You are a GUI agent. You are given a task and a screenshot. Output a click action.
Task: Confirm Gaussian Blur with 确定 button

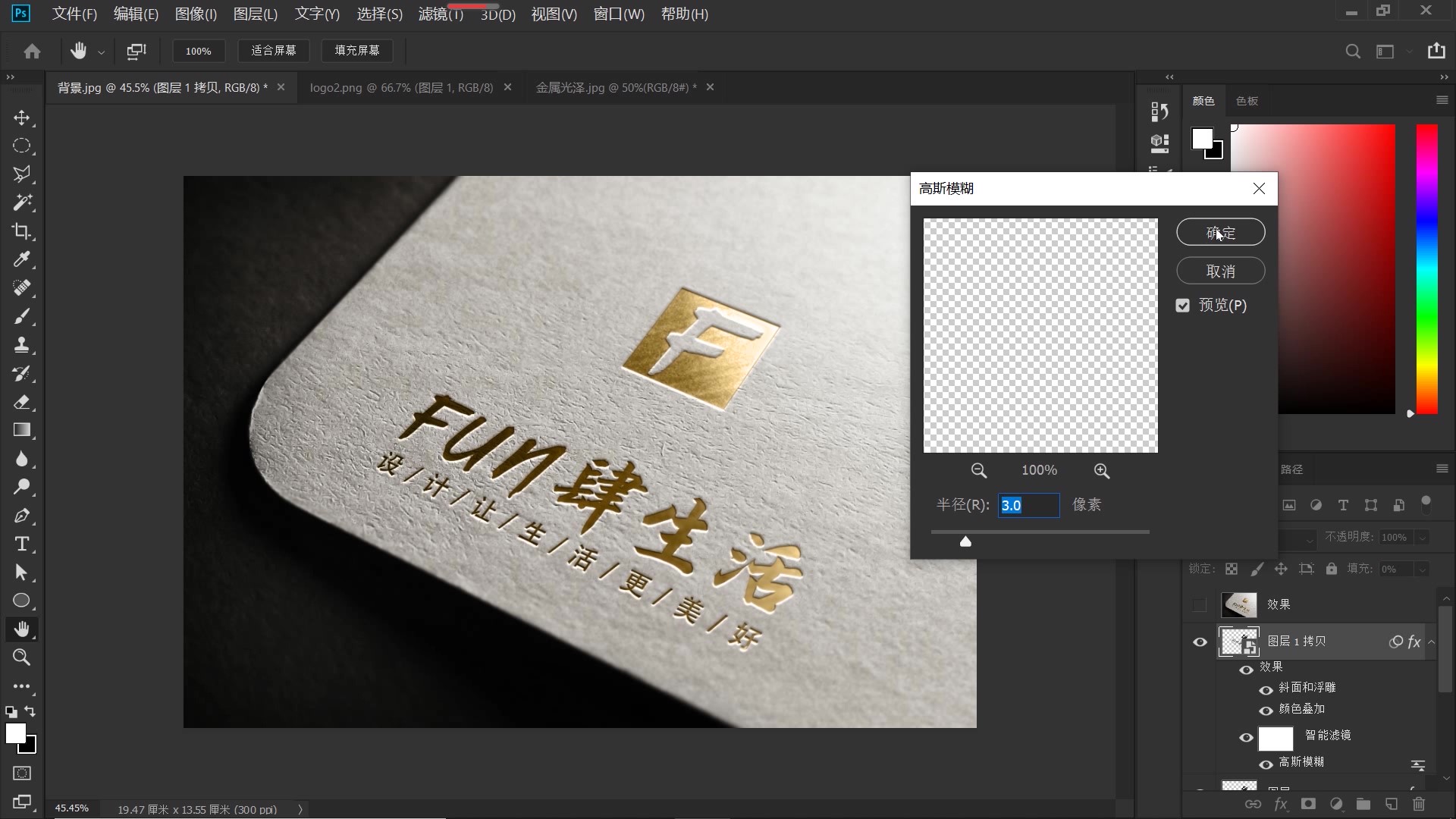point(1220,232)
